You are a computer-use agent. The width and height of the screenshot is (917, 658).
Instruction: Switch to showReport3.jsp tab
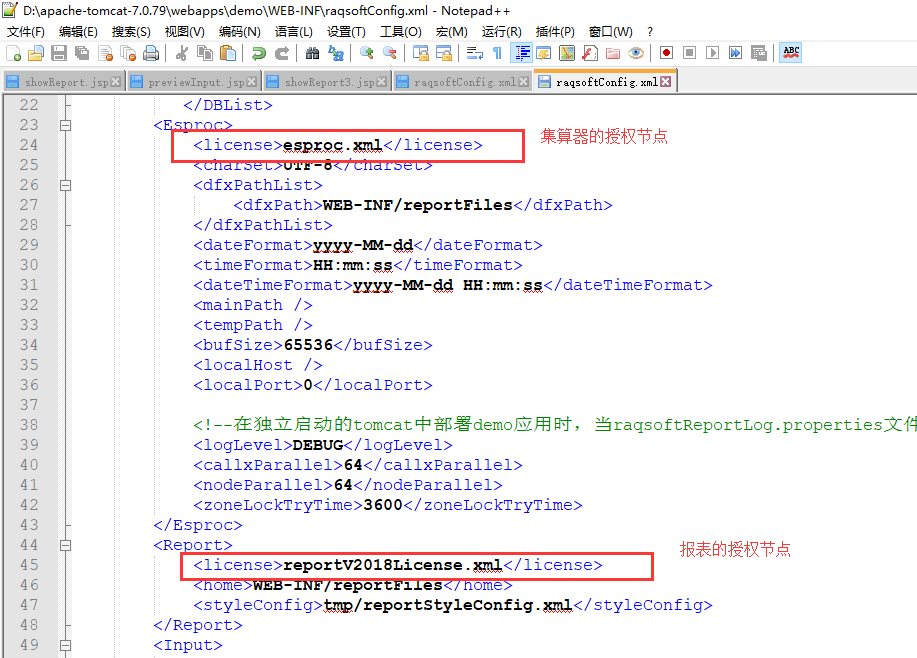[325, 82]
